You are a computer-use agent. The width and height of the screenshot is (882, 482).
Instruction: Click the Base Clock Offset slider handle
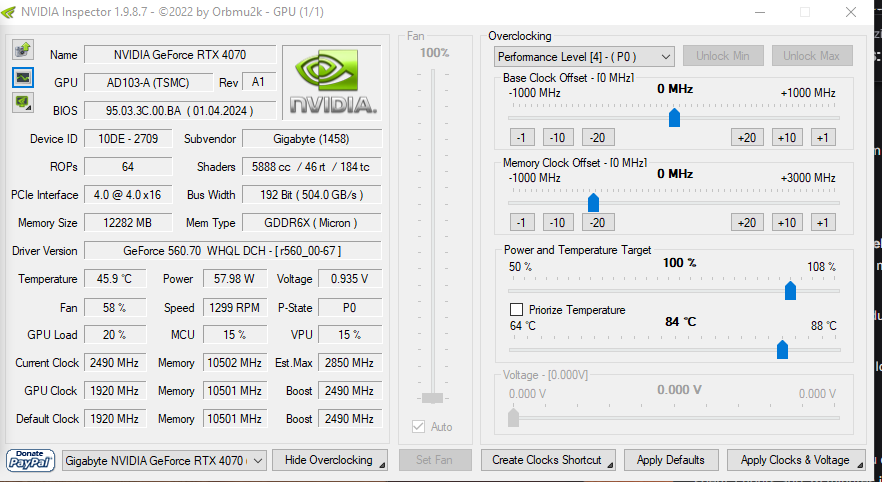click(x=674, y=118)
